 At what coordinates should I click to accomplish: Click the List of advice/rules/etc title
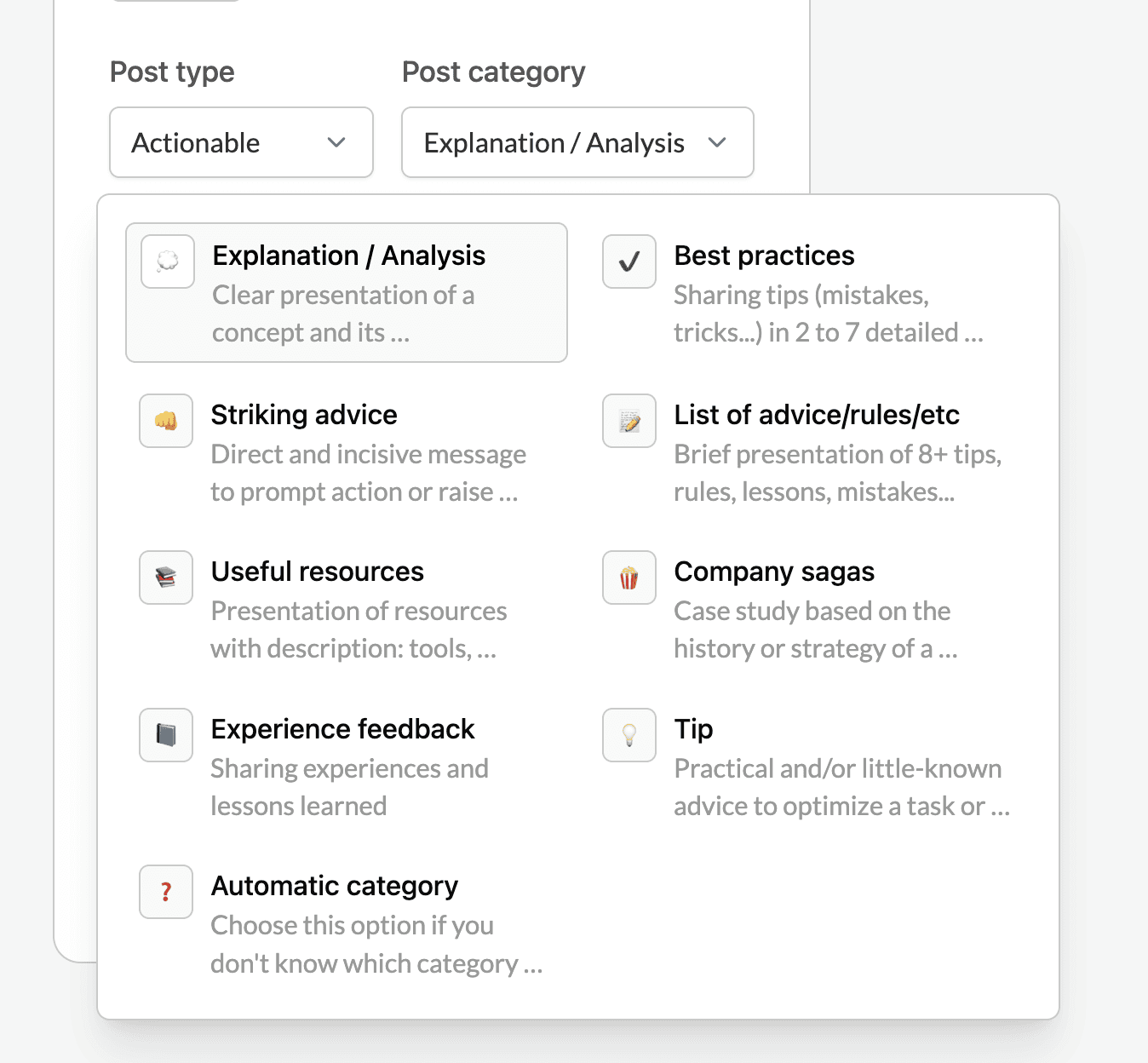pos(817,415)
